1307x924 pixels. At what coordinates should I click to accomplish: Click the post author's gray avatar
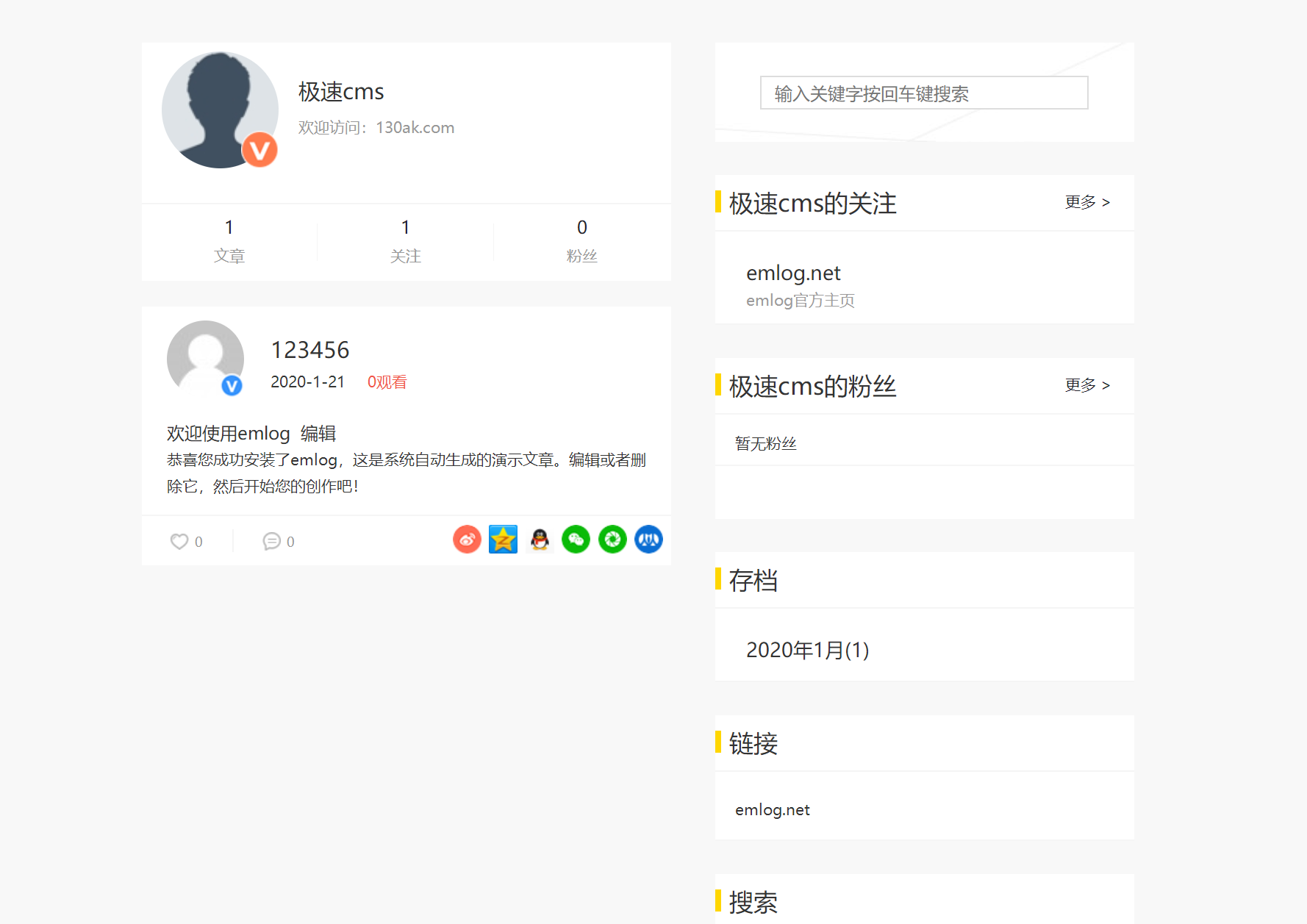tap(205, 358)
